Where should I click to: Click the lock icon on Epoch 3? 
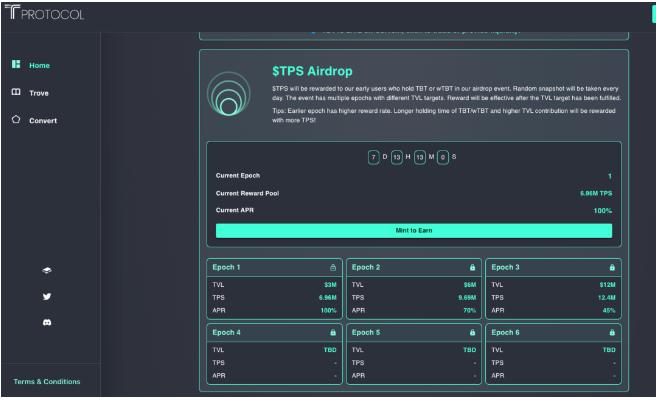pyautogui.click(x=611, y=268)
